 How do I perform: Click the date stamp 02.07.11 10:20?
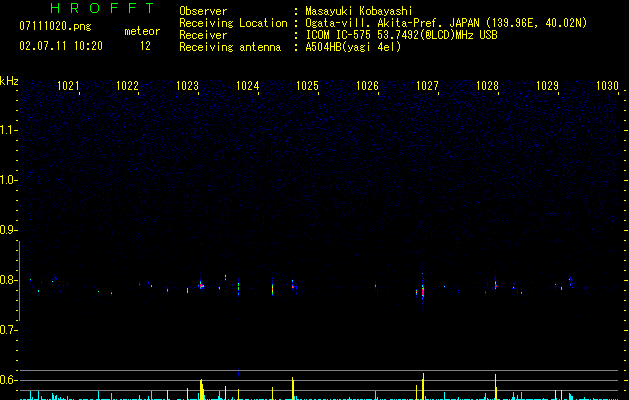click(61, 46)
